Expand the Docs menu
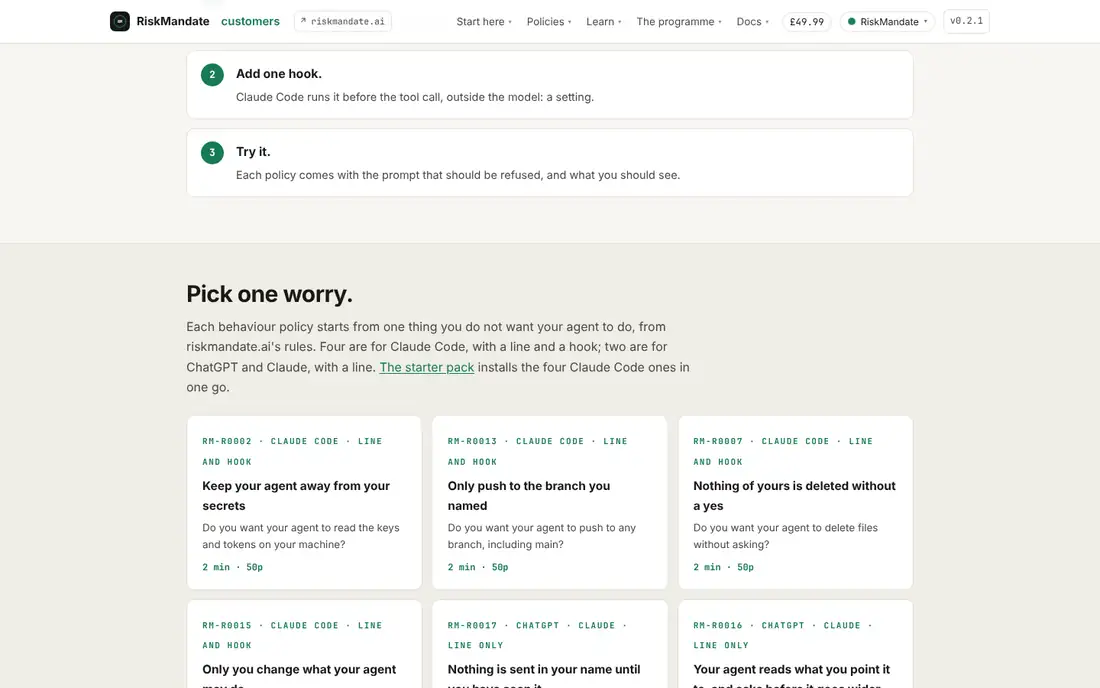This screenshot has height=688, width=1100. click(753, 22)
